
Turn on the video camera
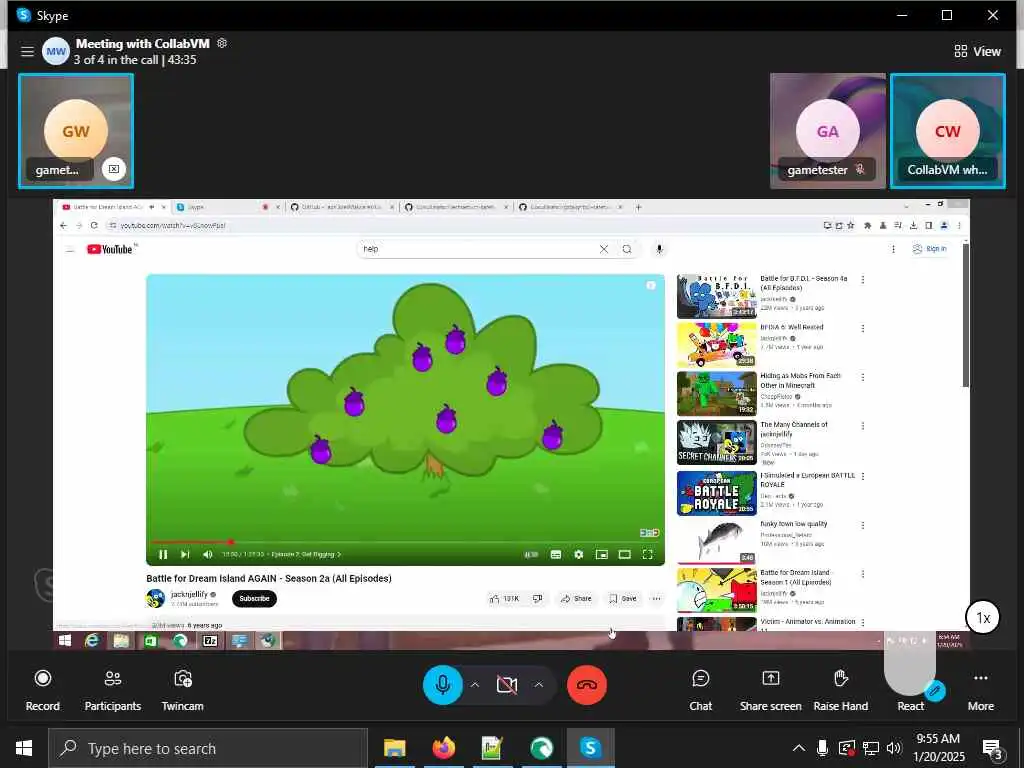[x=507, y=684]
